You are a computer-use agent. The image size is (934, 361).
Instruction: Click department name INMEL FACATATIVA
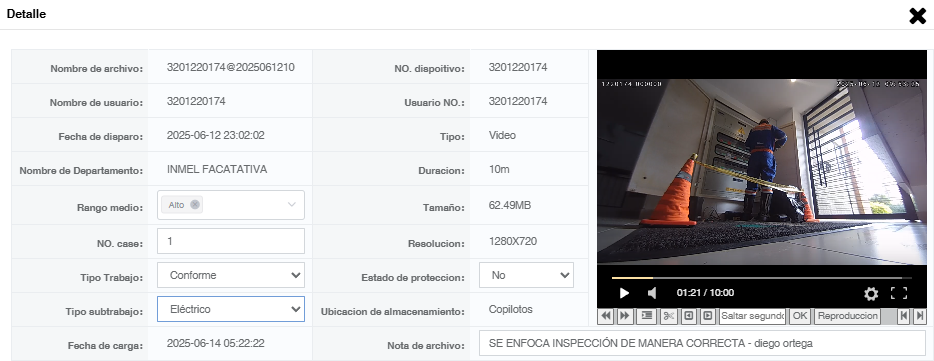217,169
